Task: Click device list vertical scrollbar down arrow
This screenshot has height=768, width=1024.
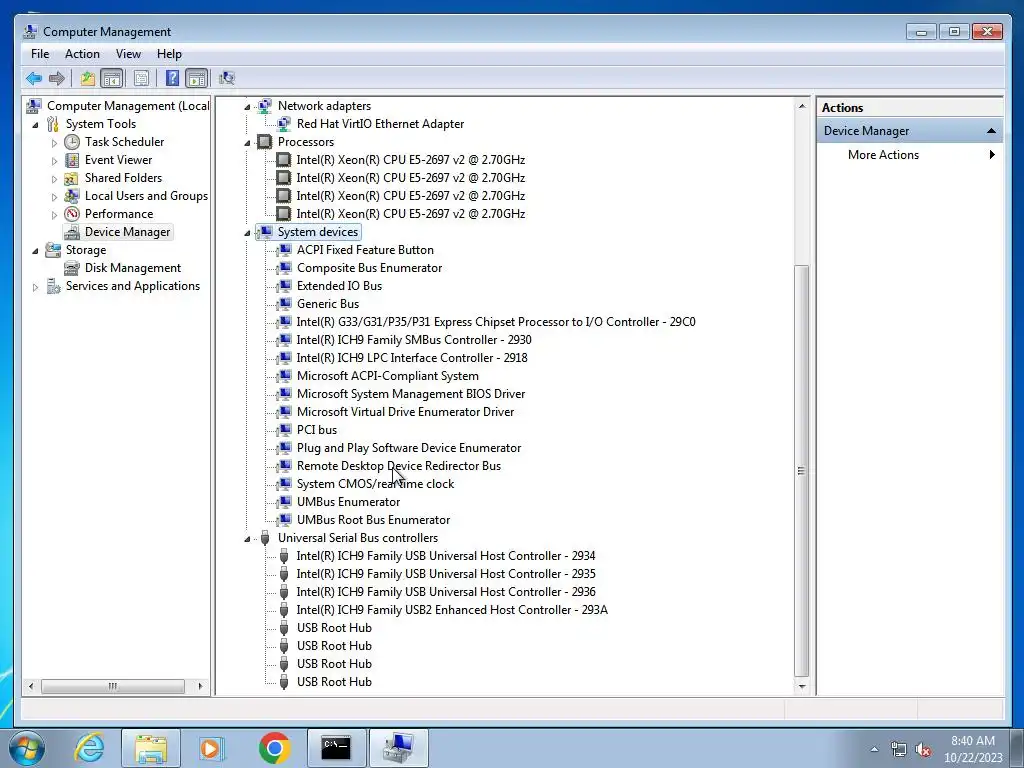Action: (801, 687)
